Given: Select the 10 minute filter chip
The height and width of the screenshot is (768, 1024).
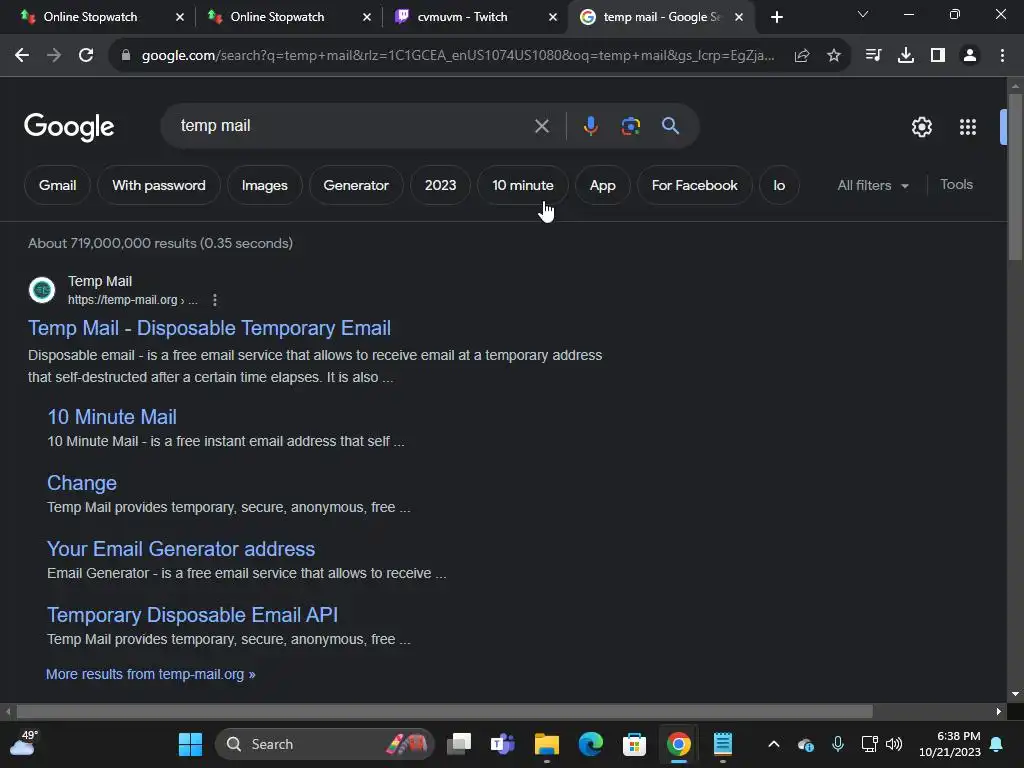Looking at the screenshot, I should coord(522,185).
